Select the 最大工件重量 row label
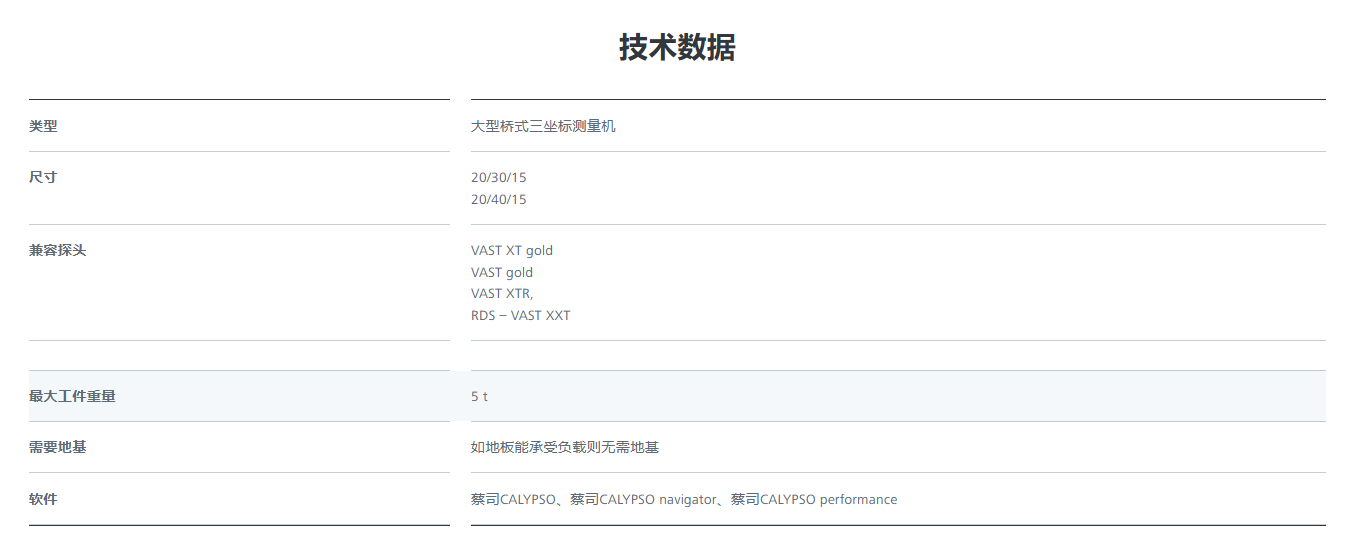1353x555 pixels. pyautogui.click(x=72, y=396)
